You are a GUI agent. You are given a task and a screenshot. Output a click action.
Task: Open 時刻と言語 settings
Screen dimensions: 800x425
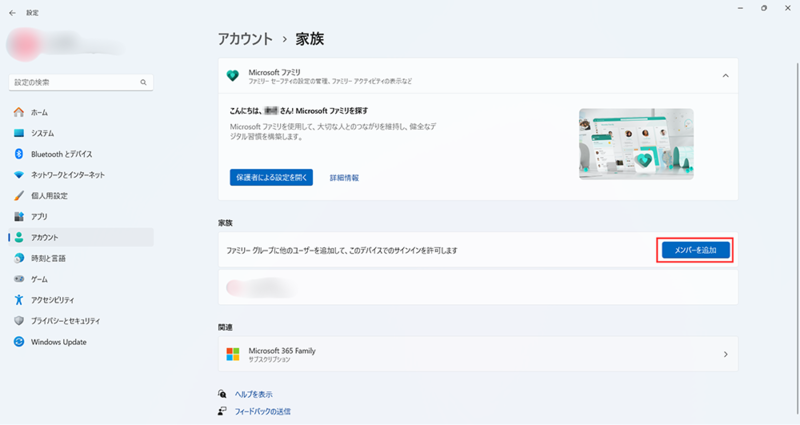[81, 259]
